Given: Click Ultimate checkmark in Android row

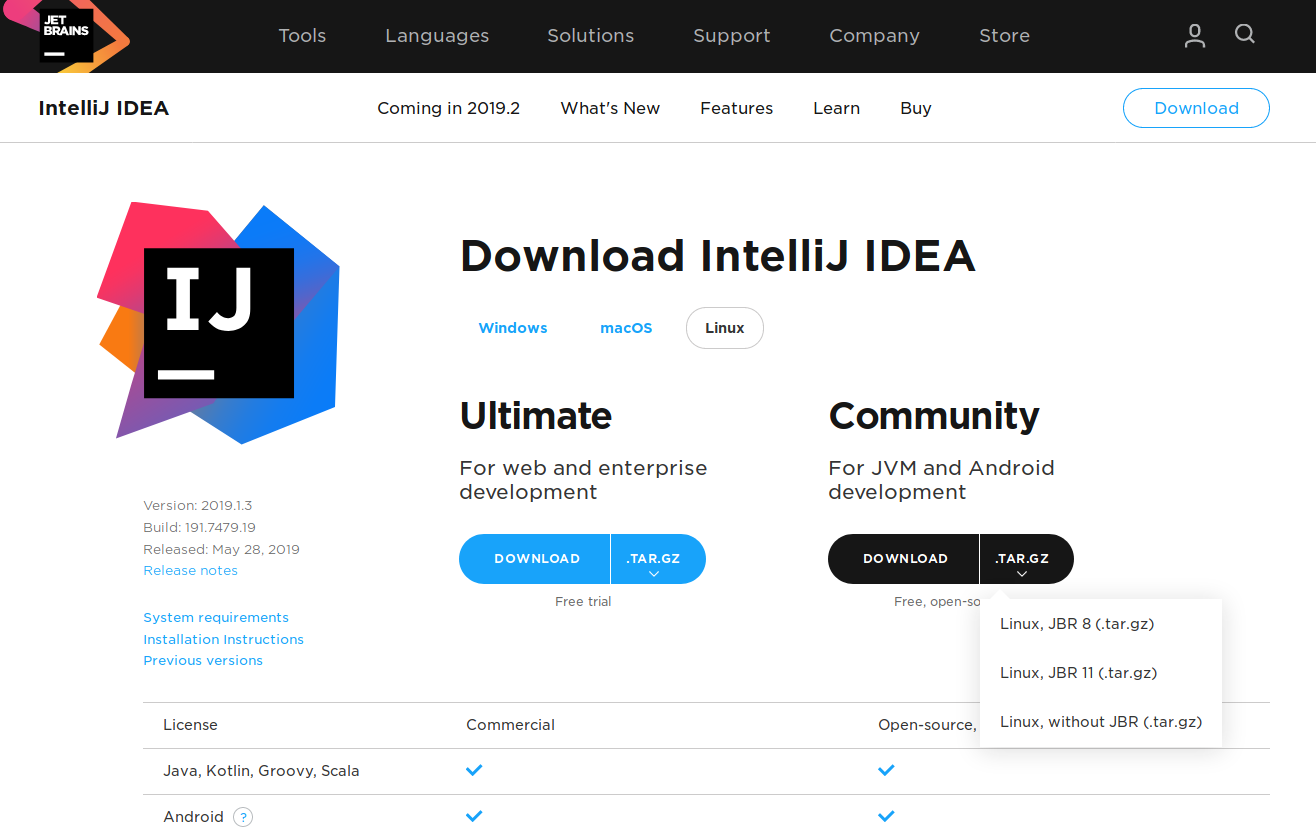Looking at the screenshot, I should (474, 816).
